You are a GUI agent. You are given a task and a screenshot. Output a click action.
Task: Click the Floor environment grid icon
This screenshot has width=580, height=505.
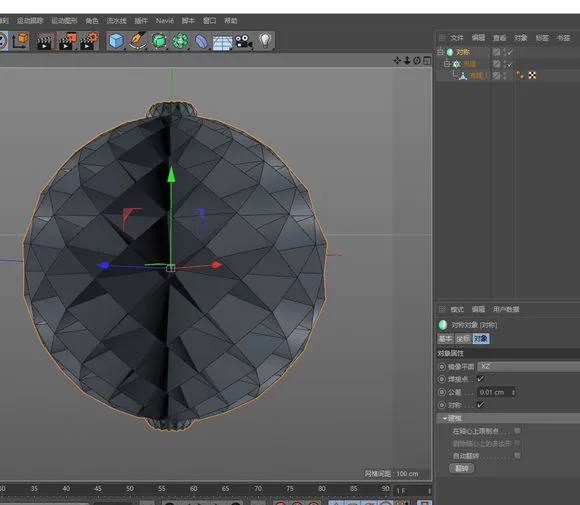point(222,42)
